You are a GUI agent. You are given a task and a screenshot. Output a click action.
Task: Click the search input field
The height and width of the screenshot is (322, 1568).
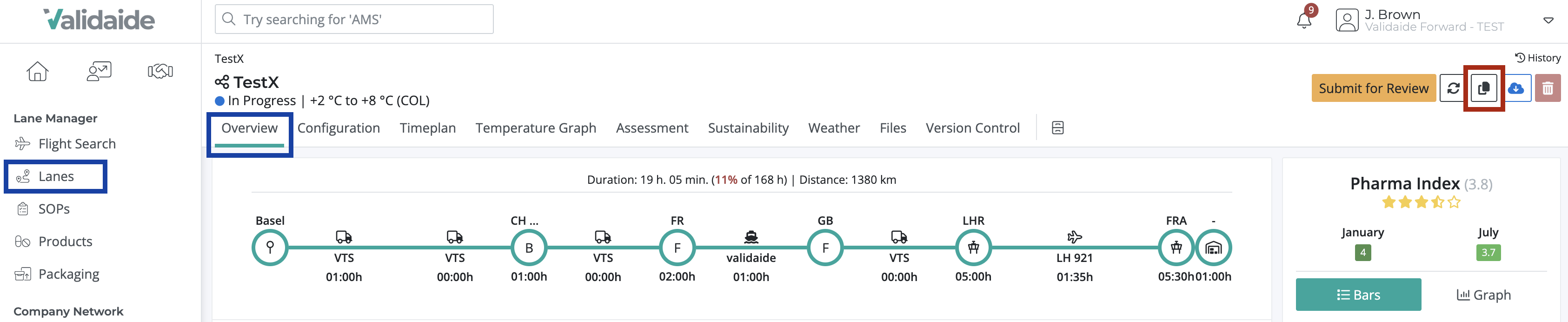pos(354,20)
